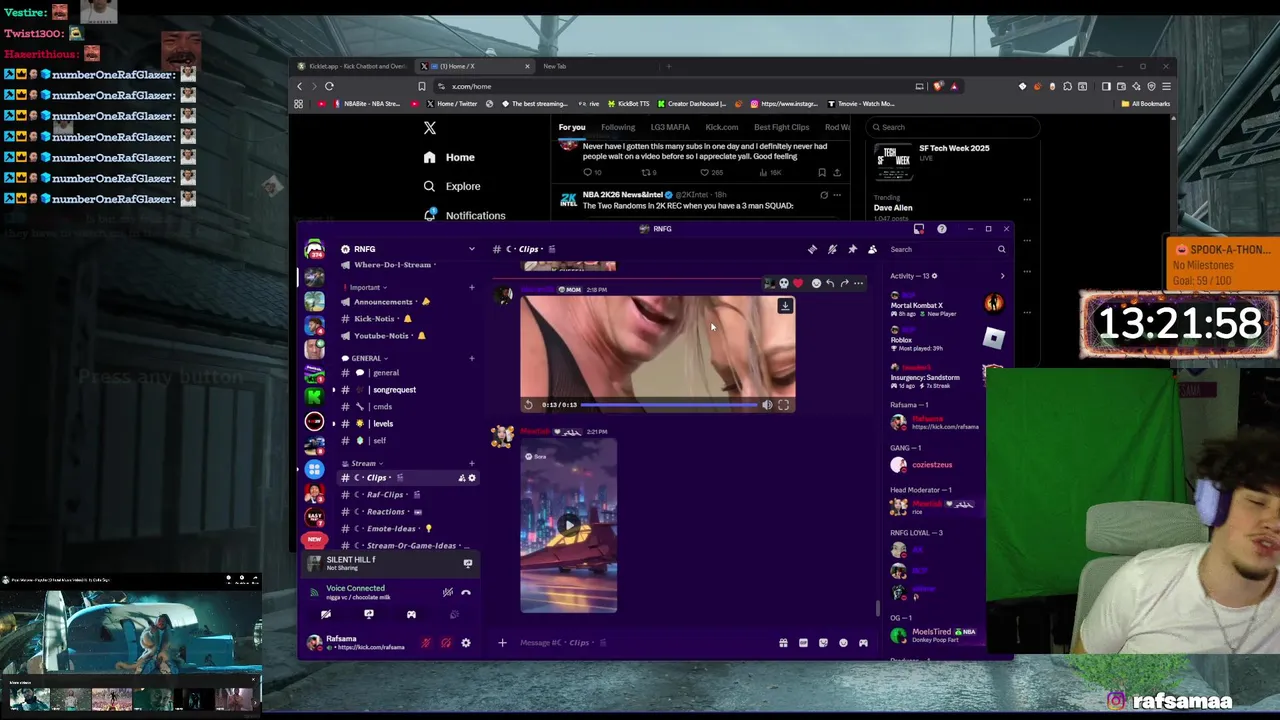Reply to the hovered message
This screenshot has height=720, width=1280.
point(830,283)
